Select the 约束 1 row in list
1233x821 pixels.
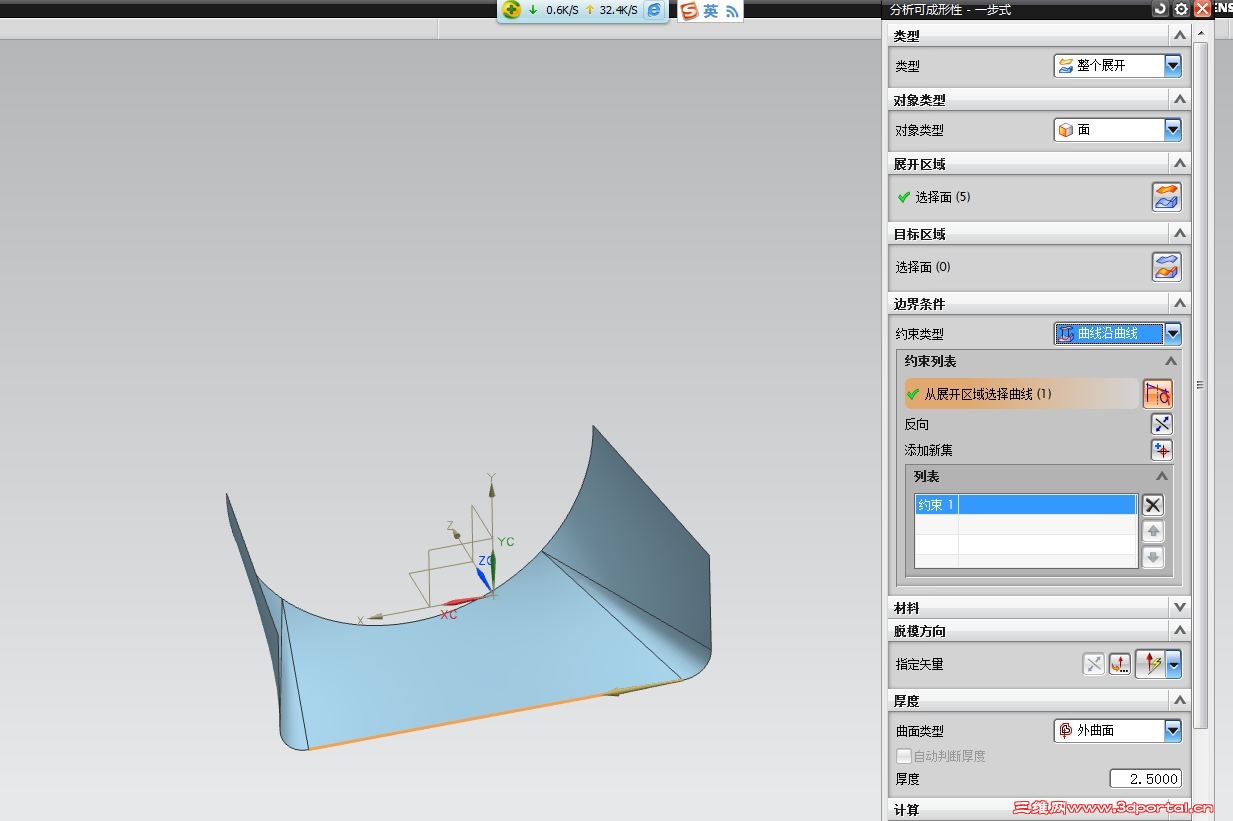click(1026, 505)
